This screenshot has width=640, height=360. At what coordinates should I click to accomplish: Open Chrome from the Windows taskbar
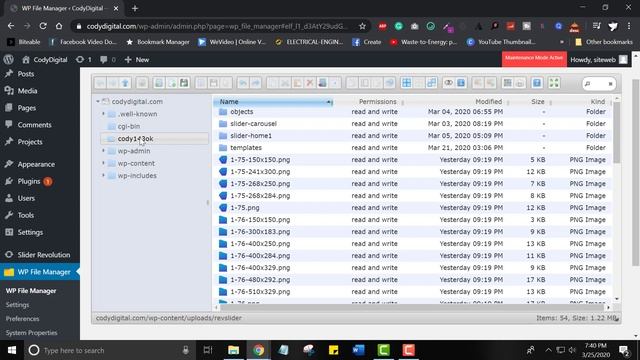[258, 350]
